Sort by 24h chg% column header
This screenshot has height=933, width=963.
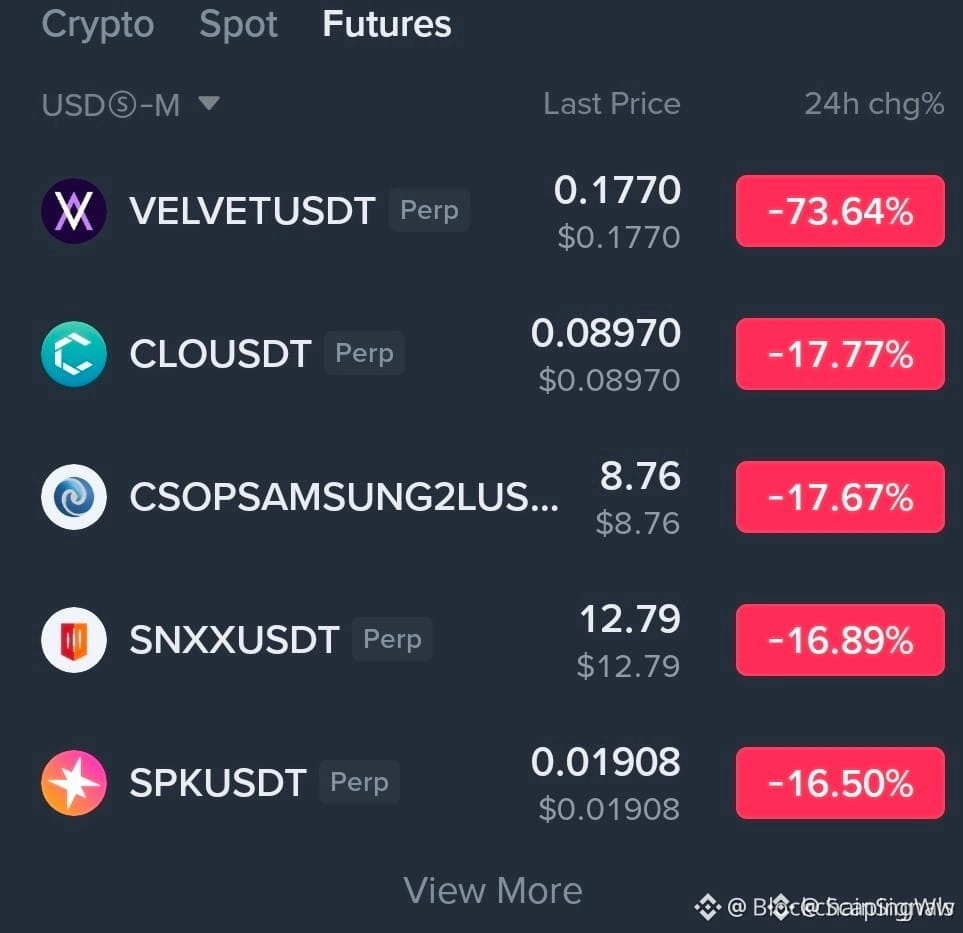pyautogui.click(x=874, y=104)
